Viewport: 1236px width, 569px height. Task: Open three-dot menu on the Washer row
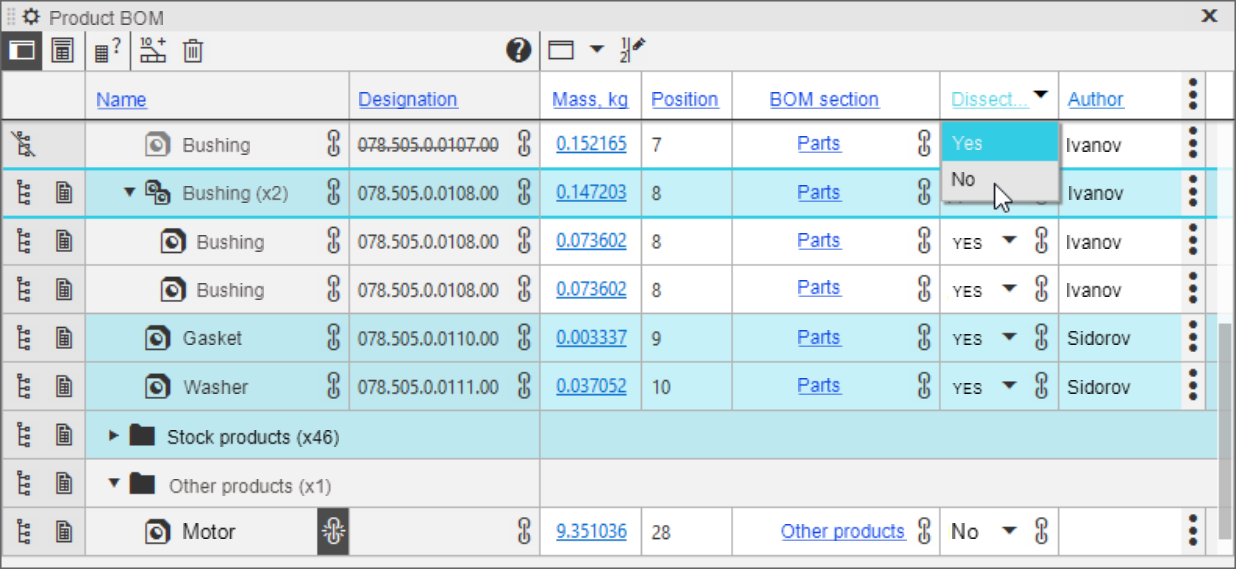click(x=1192, y=386)
